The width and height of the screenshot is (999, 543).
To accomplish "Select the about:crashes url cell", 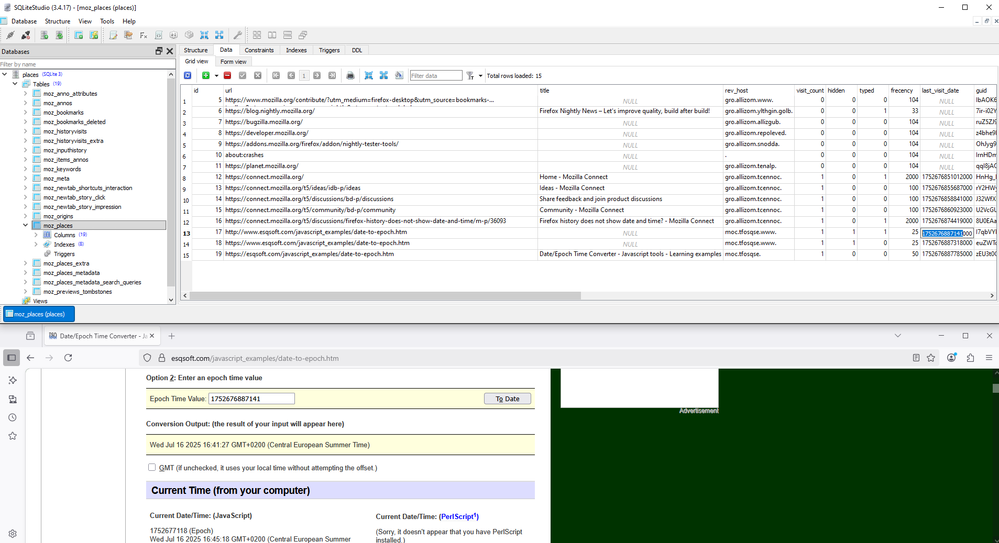I will point(380,155).
